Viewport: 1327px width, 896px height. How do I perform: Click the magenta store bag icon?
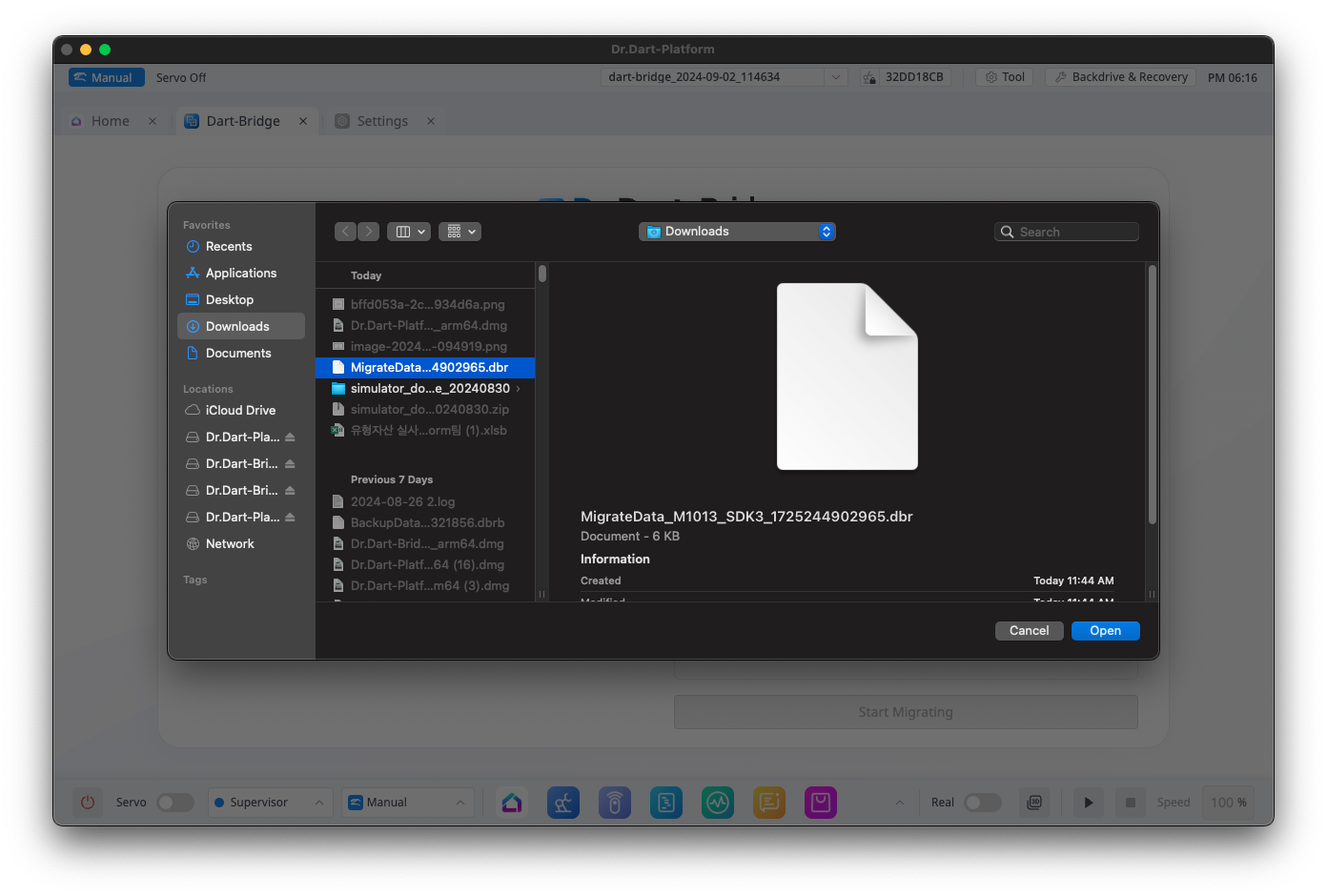tap(820, 803)
